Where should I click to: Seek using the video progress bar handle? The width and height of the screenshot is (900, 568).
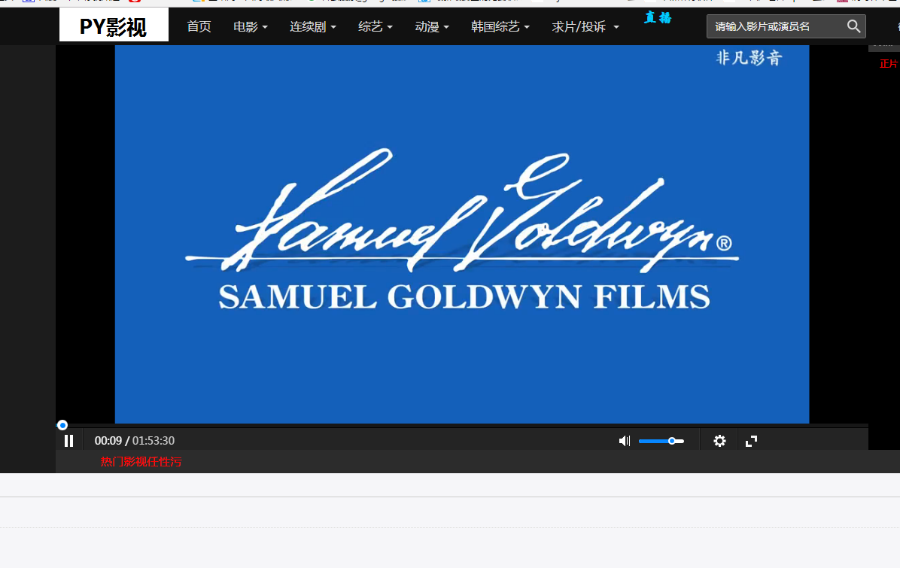63,425
